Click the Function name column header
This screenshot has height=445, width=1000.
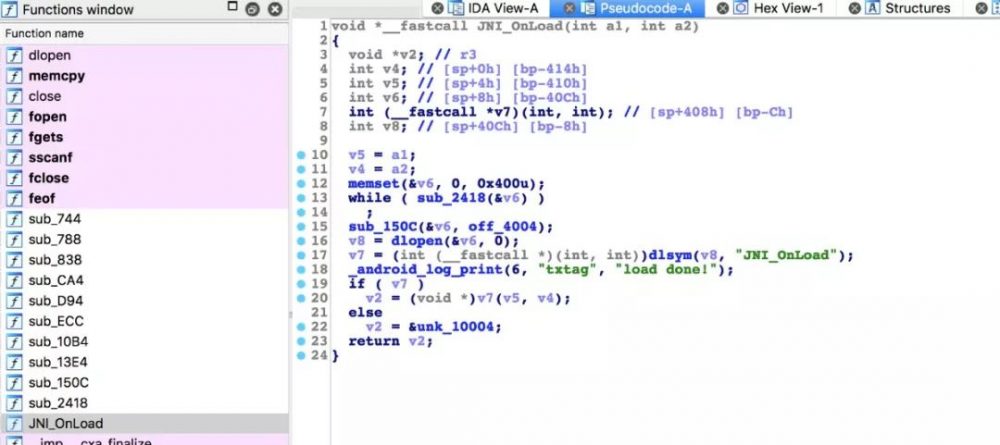pos(144,33)
